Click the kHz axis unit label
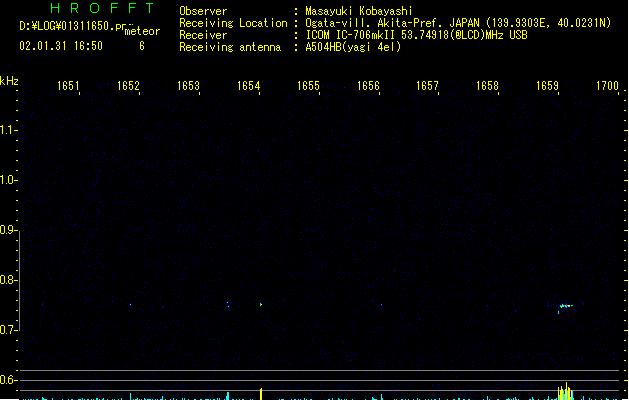The image size is (629, 400). [9, 81]
